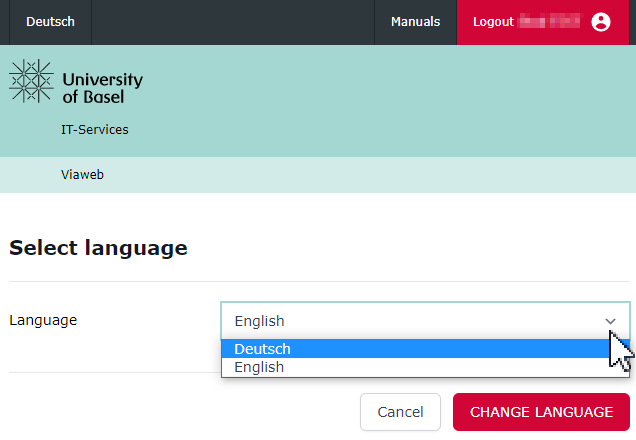Click the dark top bar's empty middle area

pyautogui.click(x=230, y=22)
